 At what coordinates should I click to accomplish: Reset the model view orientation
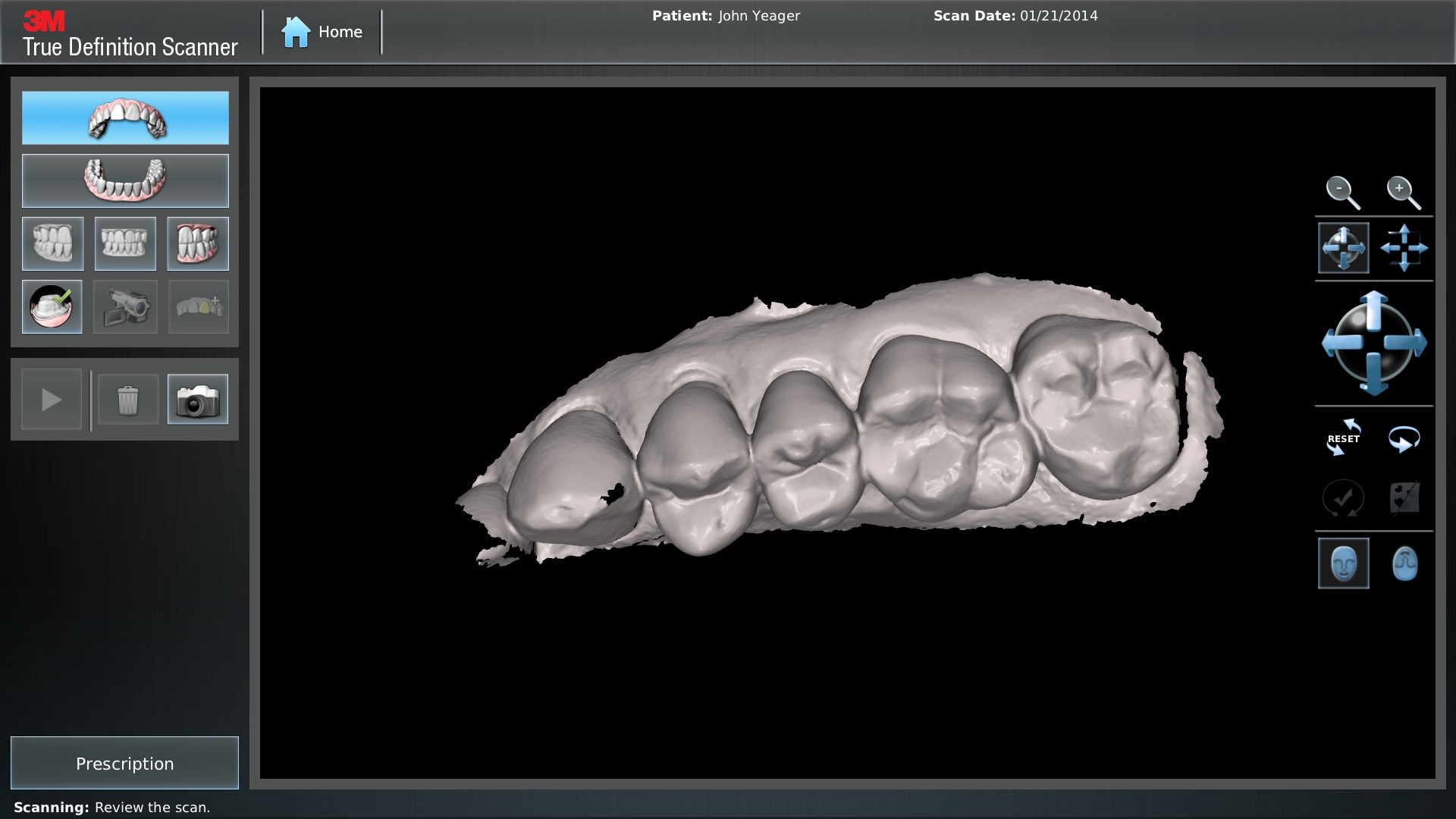(1343, 438)
